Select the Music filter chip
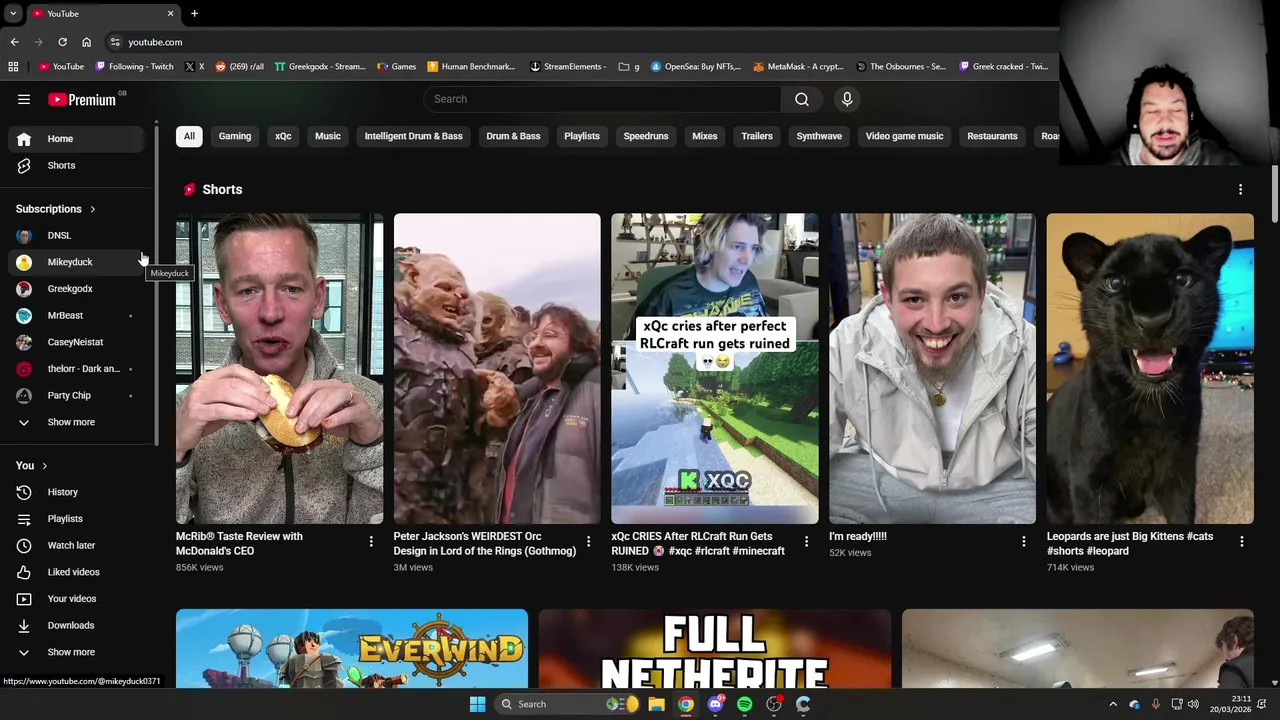Viewport: 1280px width, 720px height. coord(328,136)
